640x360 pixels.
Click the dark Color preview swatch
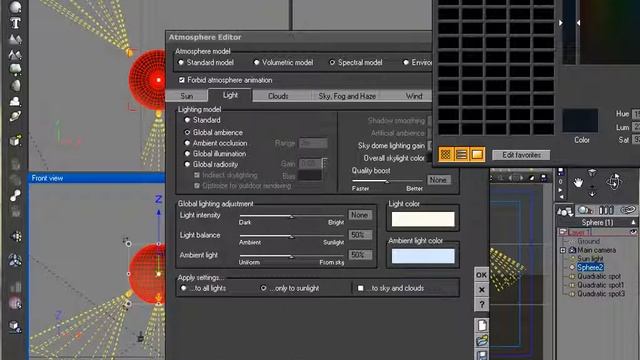click(580, 120)
